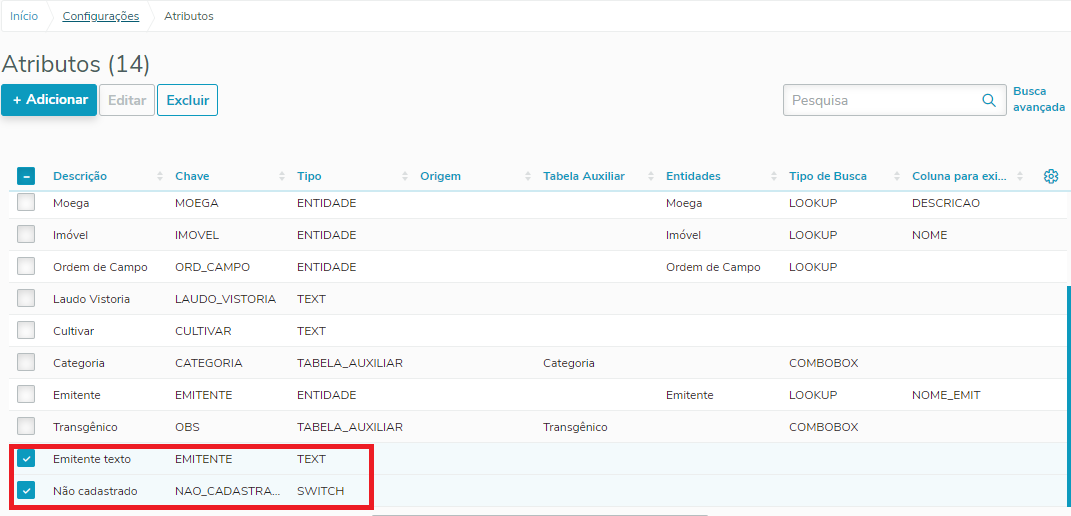
Task: Sort by Tipo column arrows
Action: (x=405, y=176)
